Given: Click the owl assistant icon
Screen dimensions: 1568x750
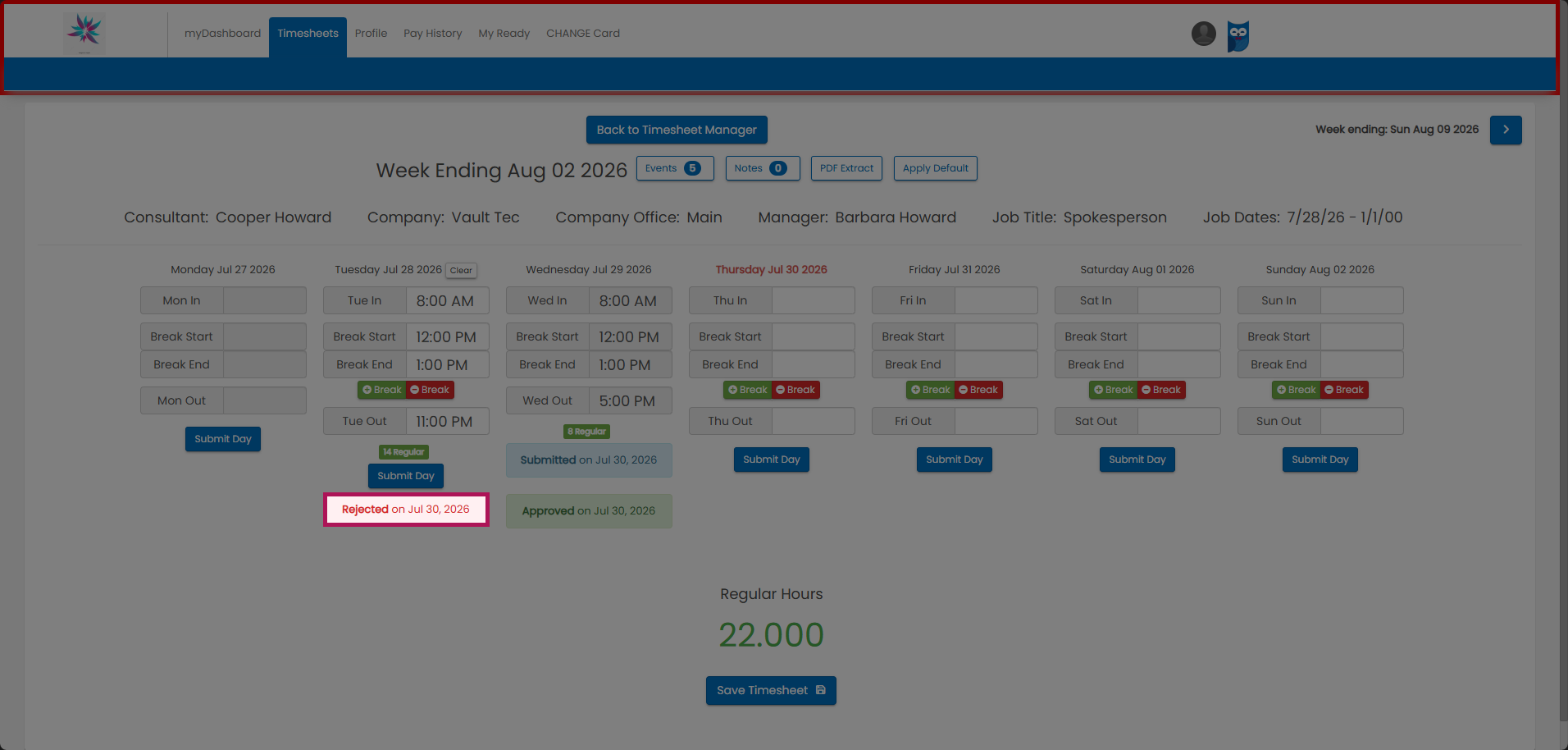Looking at the screenshot, I should [x=1238, y=35].
